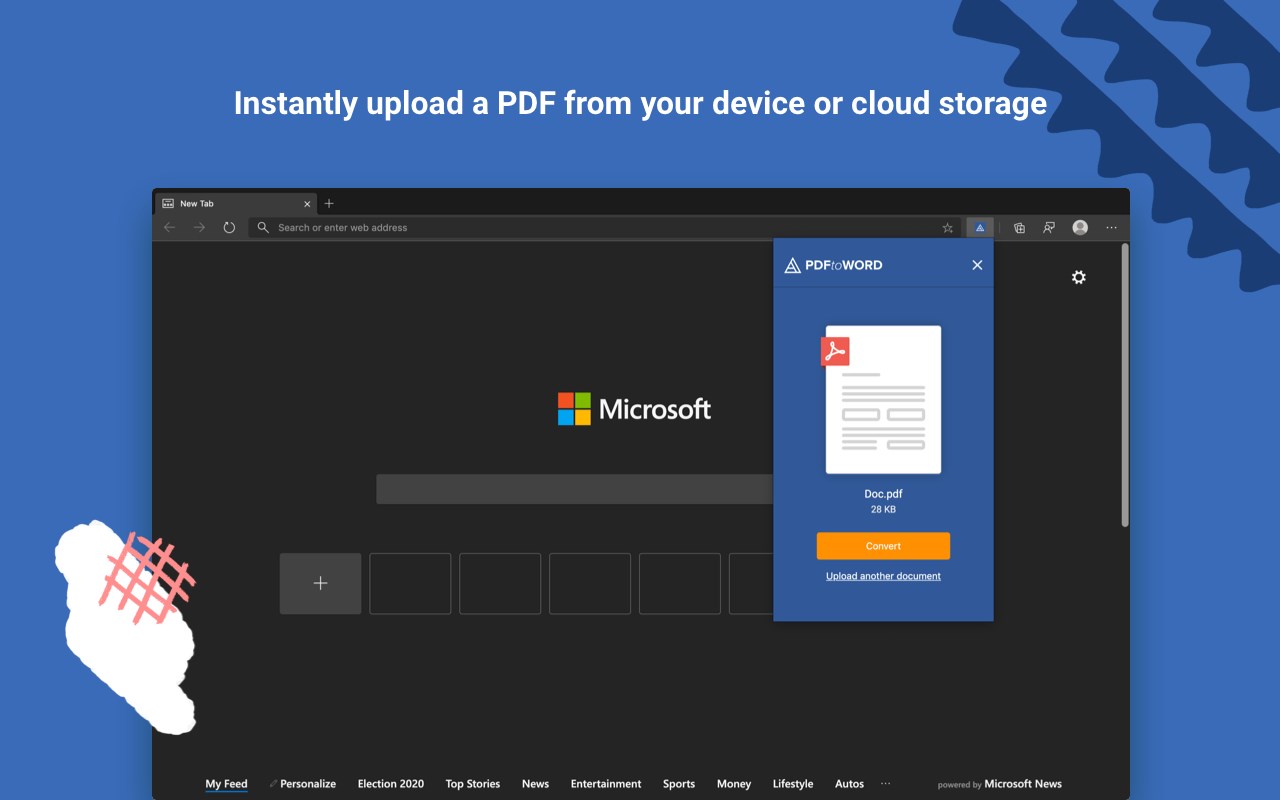Click the feedback icon in the browser toolbar

[1049, 228]
